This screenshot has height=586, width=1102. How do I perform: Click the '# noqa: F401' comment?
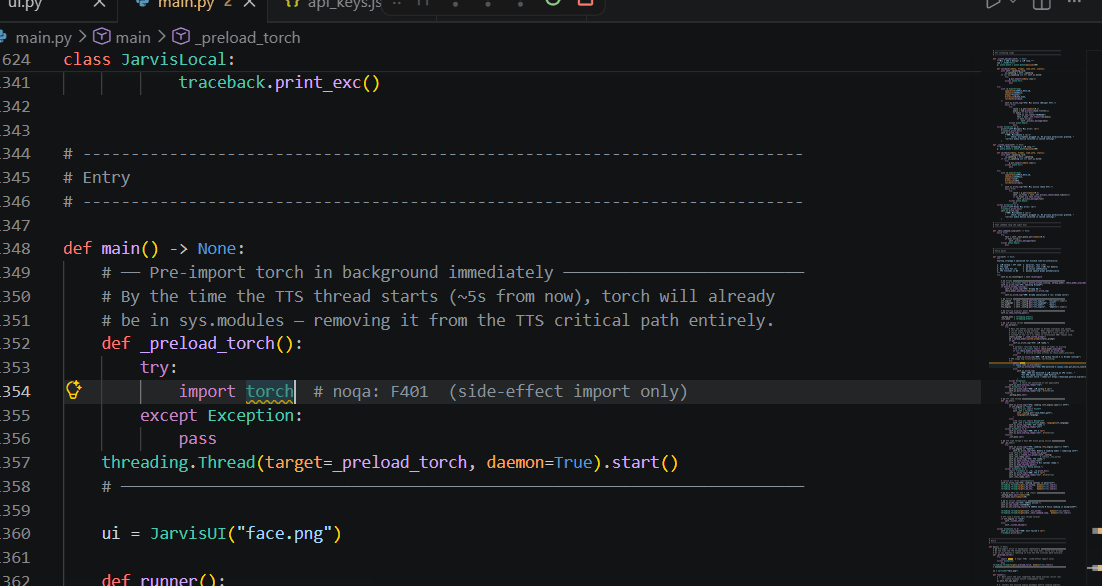[370, 391]
